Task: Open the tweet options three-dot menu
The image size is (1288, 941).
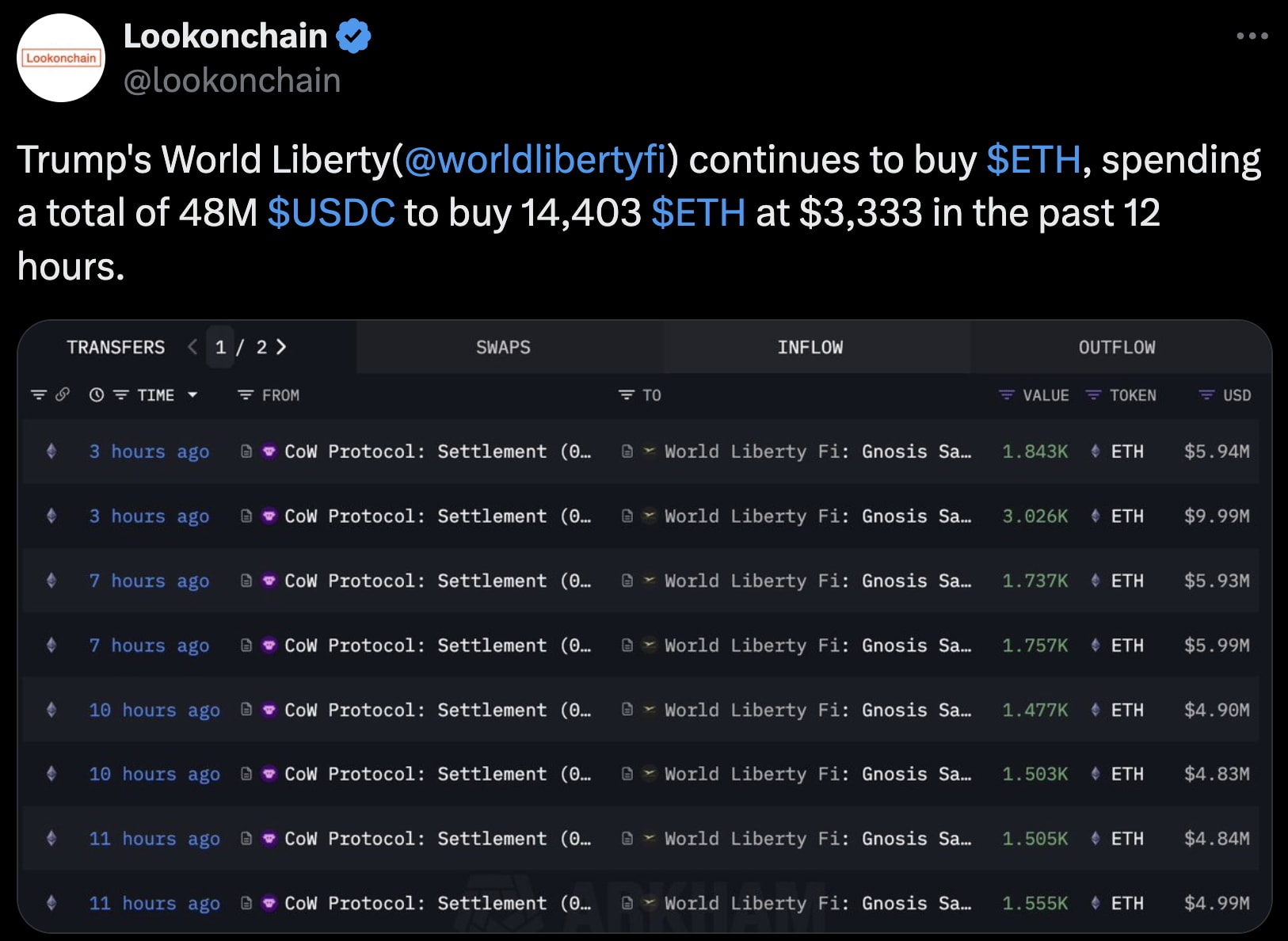Action: 1252,36
